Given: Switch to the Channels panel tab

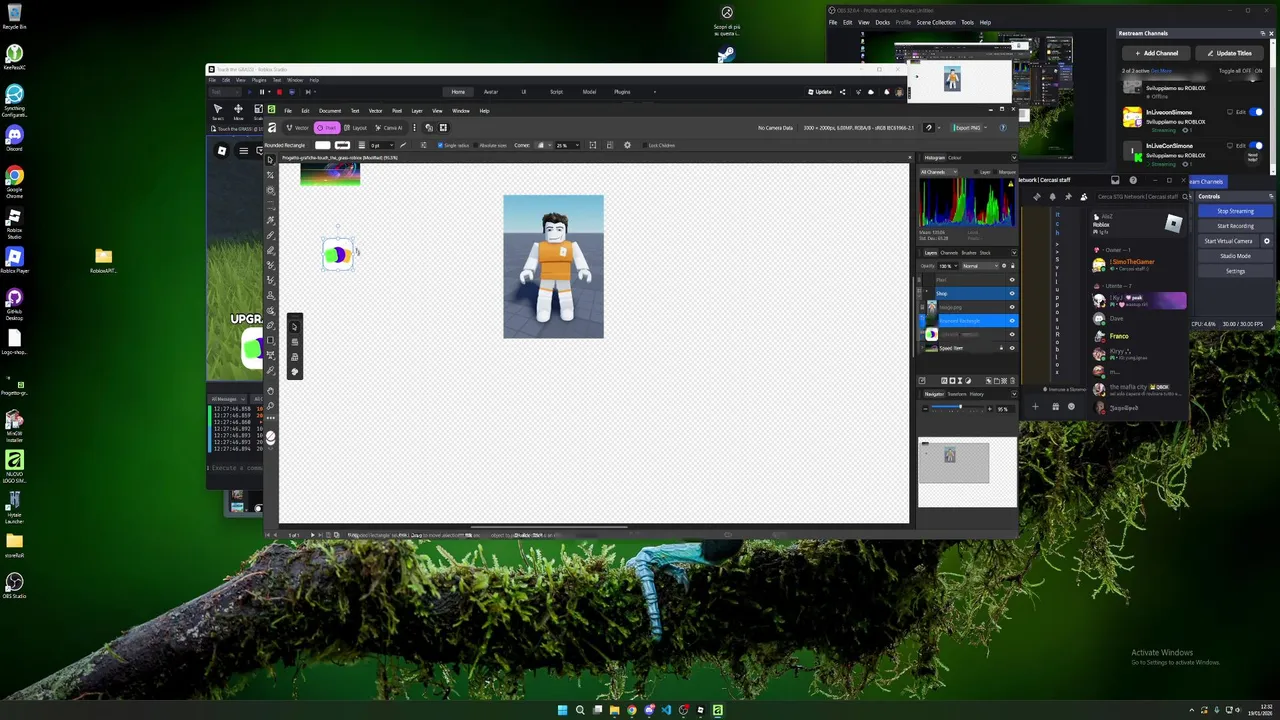Looking at the screenshot, I should click(949, 253).
